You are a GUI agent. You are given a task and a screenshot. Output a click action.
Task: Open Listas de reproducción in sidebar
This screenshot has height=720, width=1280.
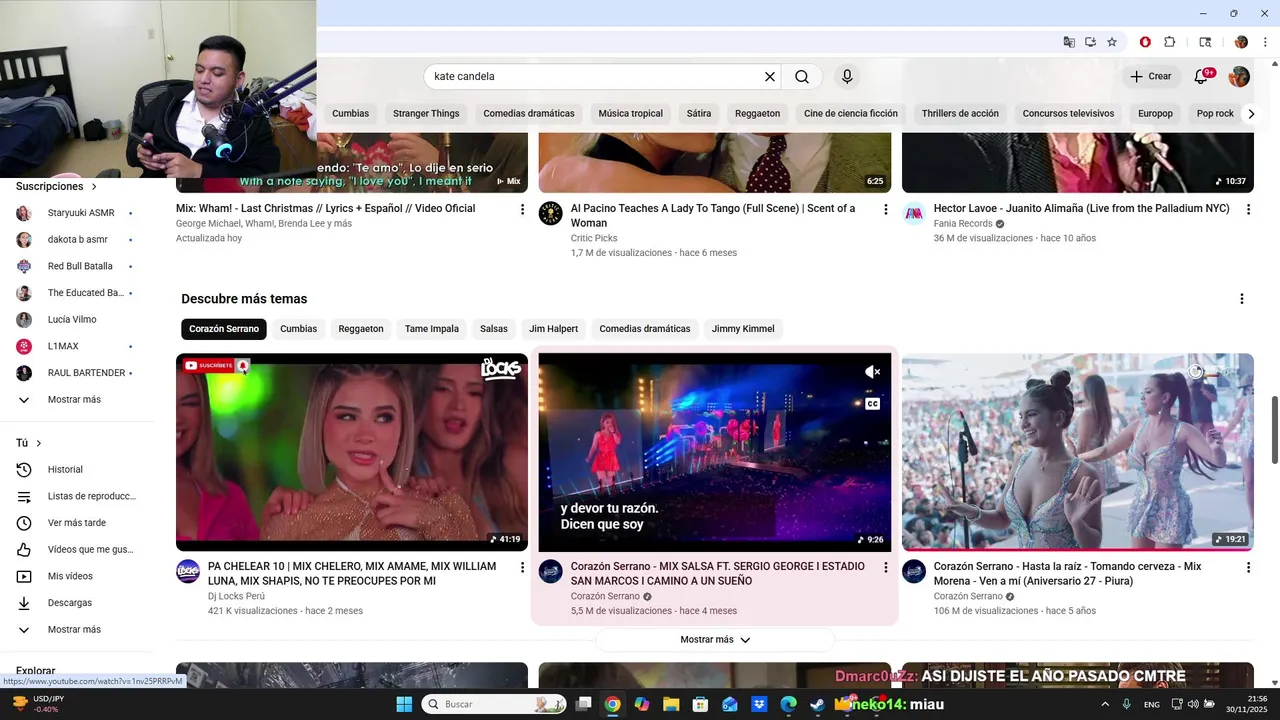click(x=76, y=496)
